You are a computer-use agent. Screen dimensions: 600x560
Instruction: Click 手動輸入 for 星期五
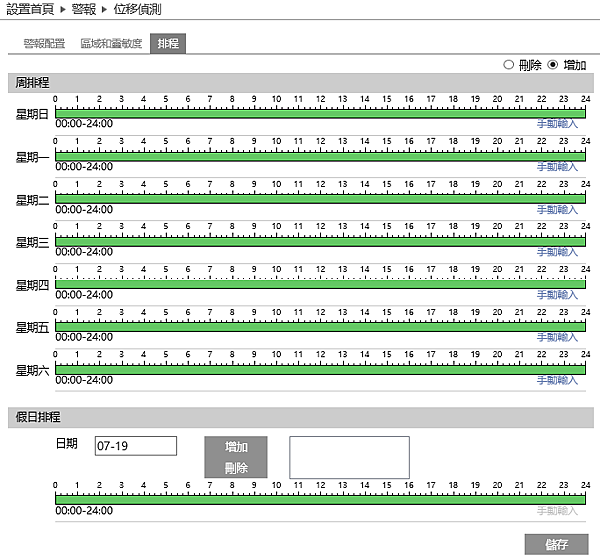[x=557, y=337]
